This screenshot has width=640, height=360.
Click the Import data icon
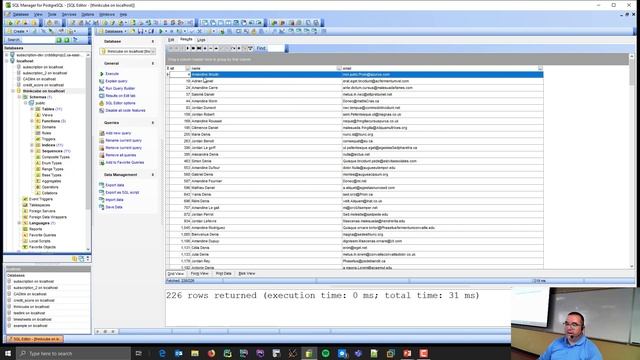pyautogui.click(x=102, y=200)
